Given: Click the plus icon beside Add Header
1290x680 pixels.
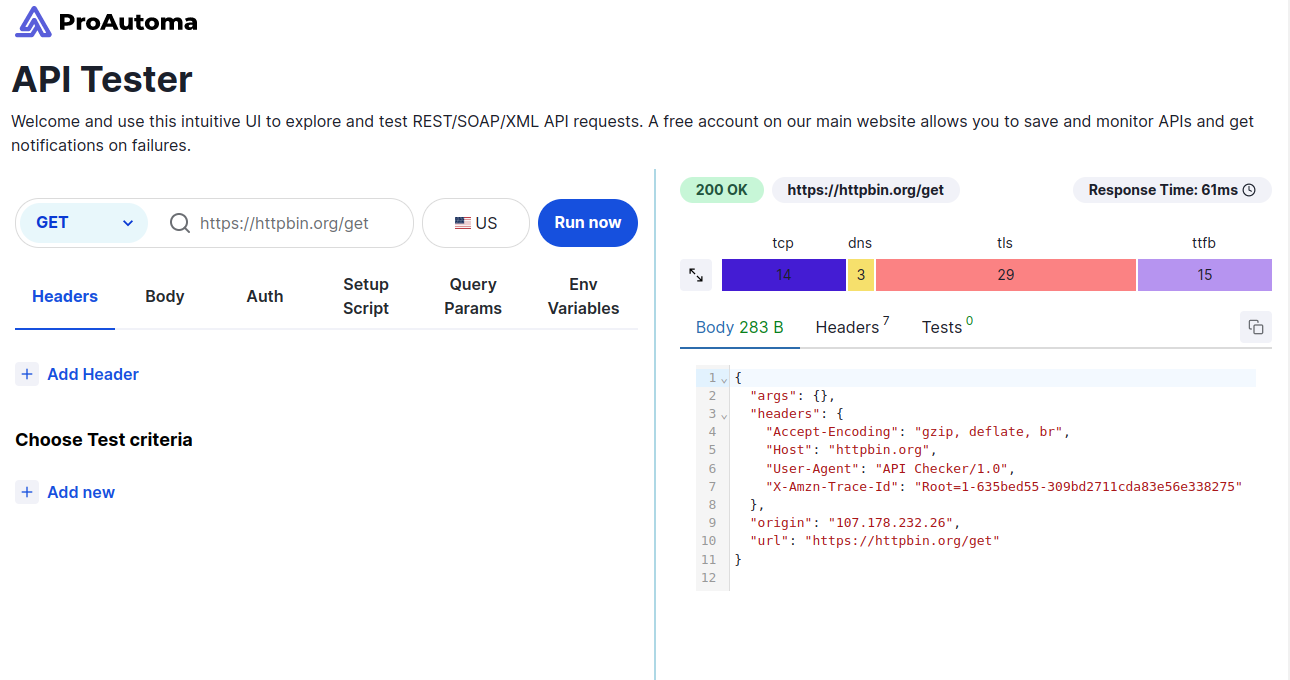Looking at the screenshot, I should (x=27, y=373).
